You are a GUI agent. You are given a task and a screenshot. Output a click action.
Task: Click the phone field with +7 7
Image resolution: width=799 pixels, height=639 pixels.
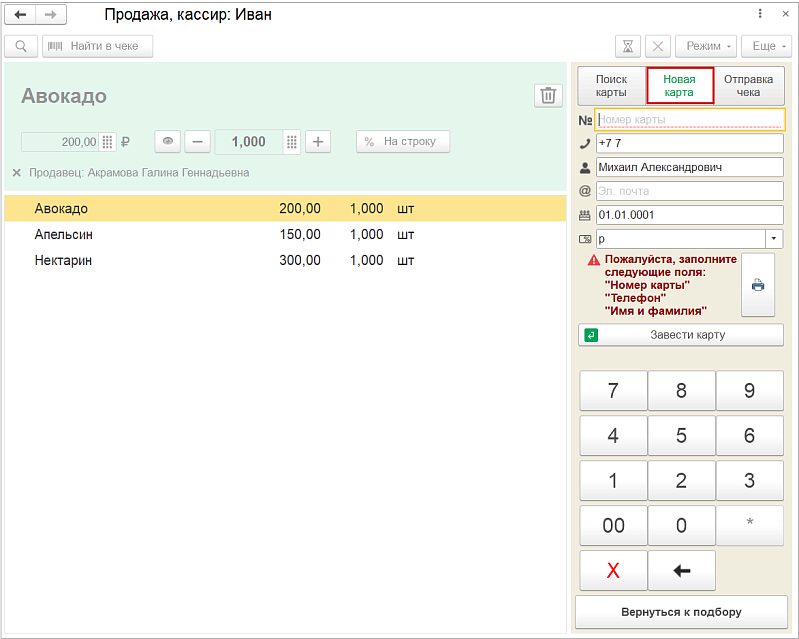point(690,143)
